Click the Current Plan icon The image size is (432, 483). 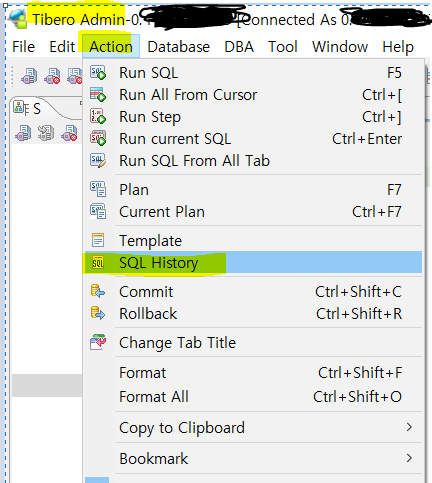pos(98,211)
